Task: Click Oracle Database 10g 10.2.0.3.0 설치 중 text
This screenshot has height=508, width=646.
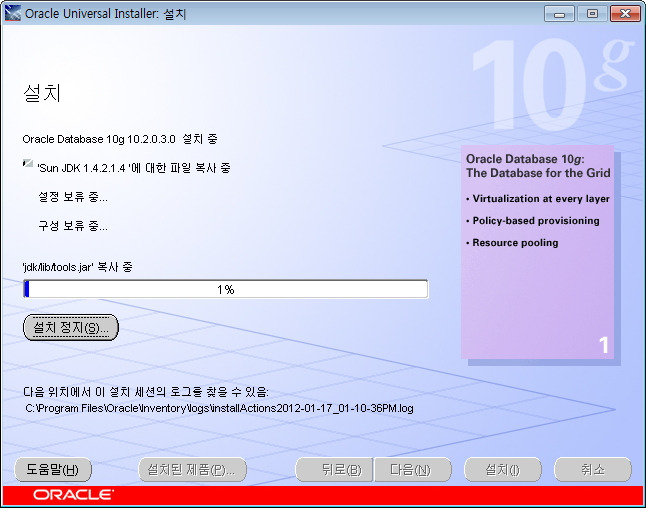Action: pos(120,139)
